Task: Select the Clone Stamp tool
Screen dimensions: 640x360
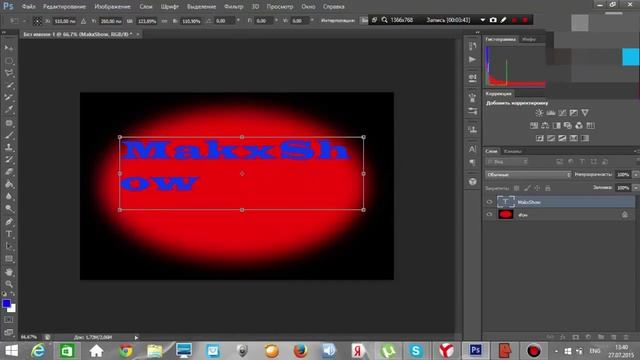Action: coord(9,147)
